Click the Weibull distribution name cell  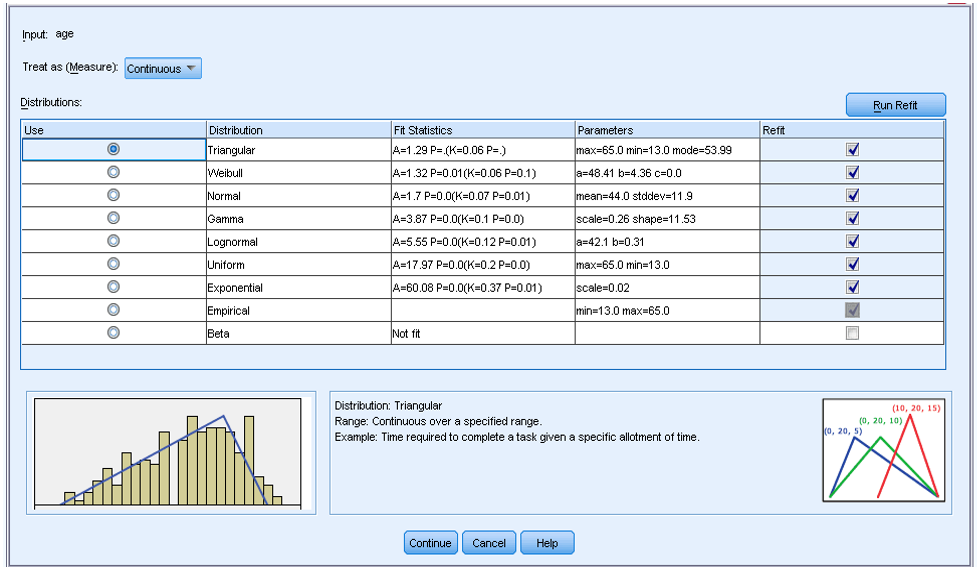[298, 173]
